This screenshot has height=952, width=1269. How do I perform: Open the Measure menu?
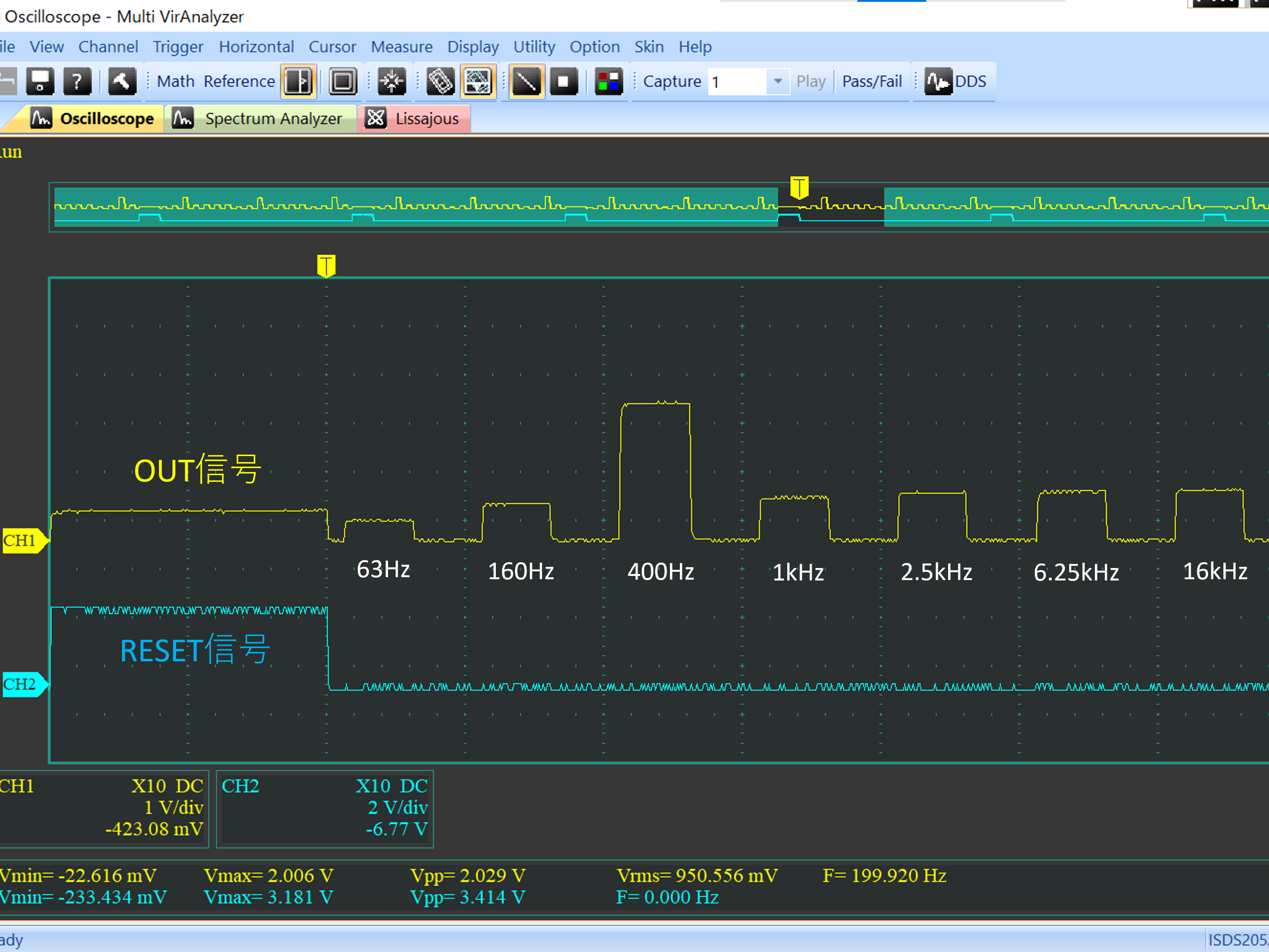[x=401, y=47]
